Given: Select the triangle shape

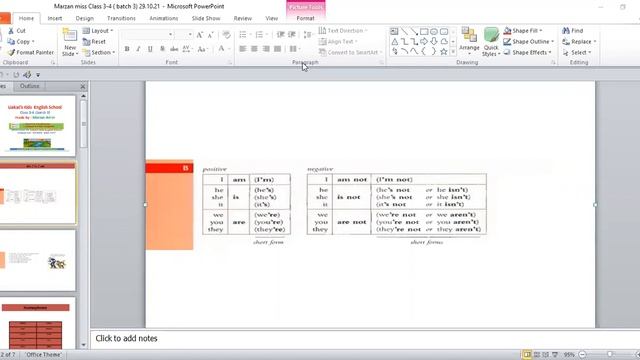Looking at the screenshot, I should (x=395, y=42).
